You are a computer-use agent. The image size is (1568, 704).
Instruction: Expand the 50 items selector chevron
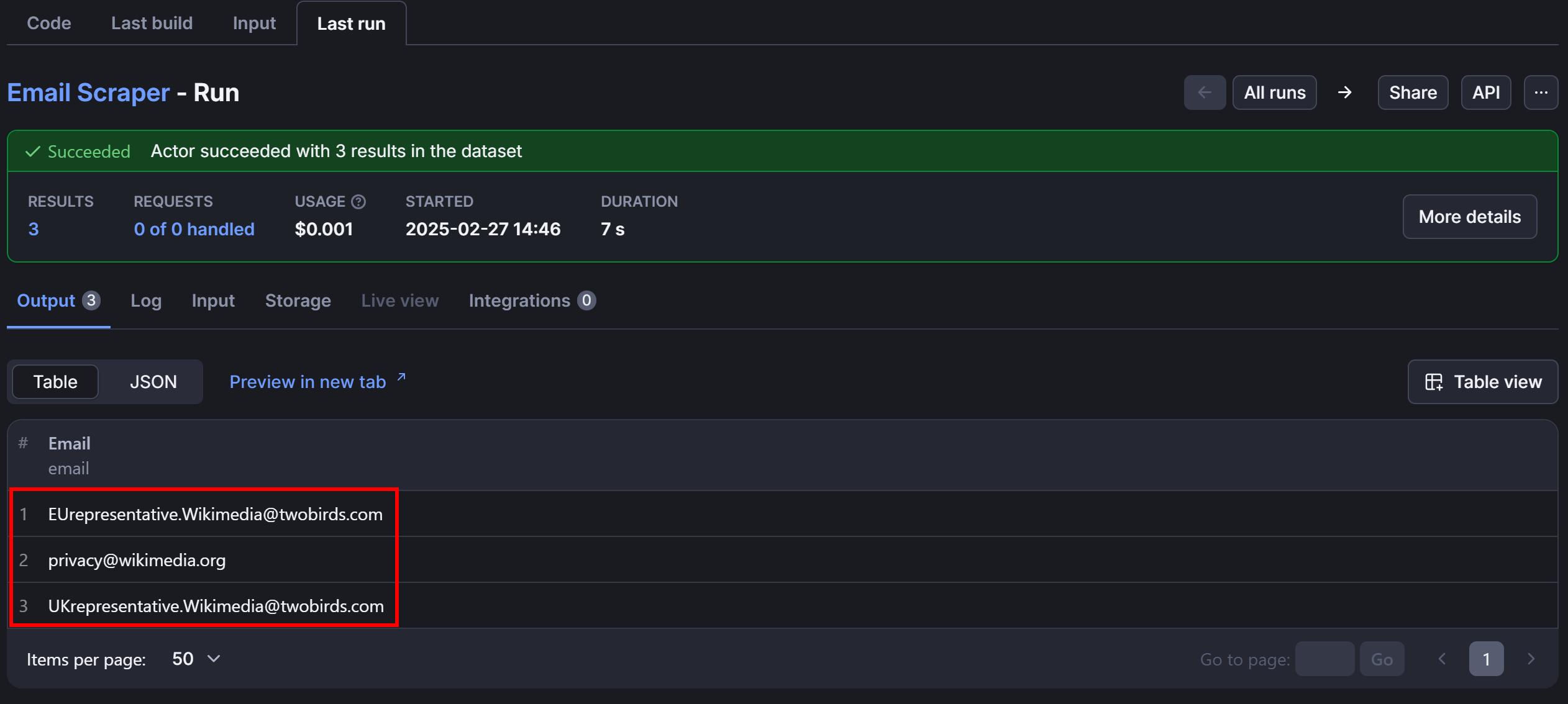click(214, 659)
